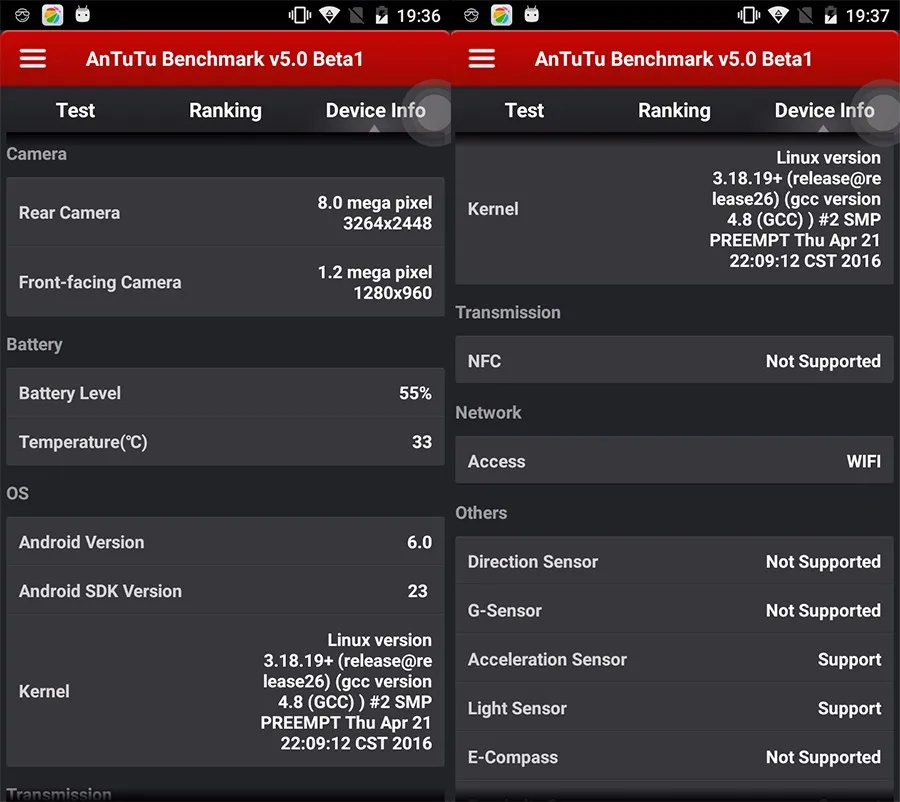Tap no-SIM icon in right status bar

[x=805, y=15]
